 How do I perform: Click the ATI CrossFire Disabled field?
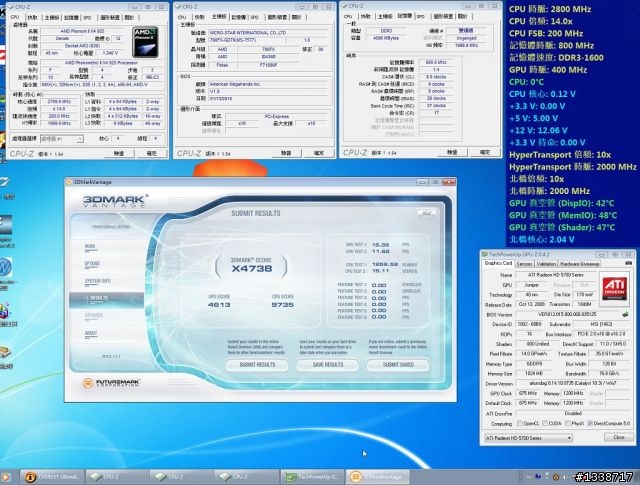[572, 414]
